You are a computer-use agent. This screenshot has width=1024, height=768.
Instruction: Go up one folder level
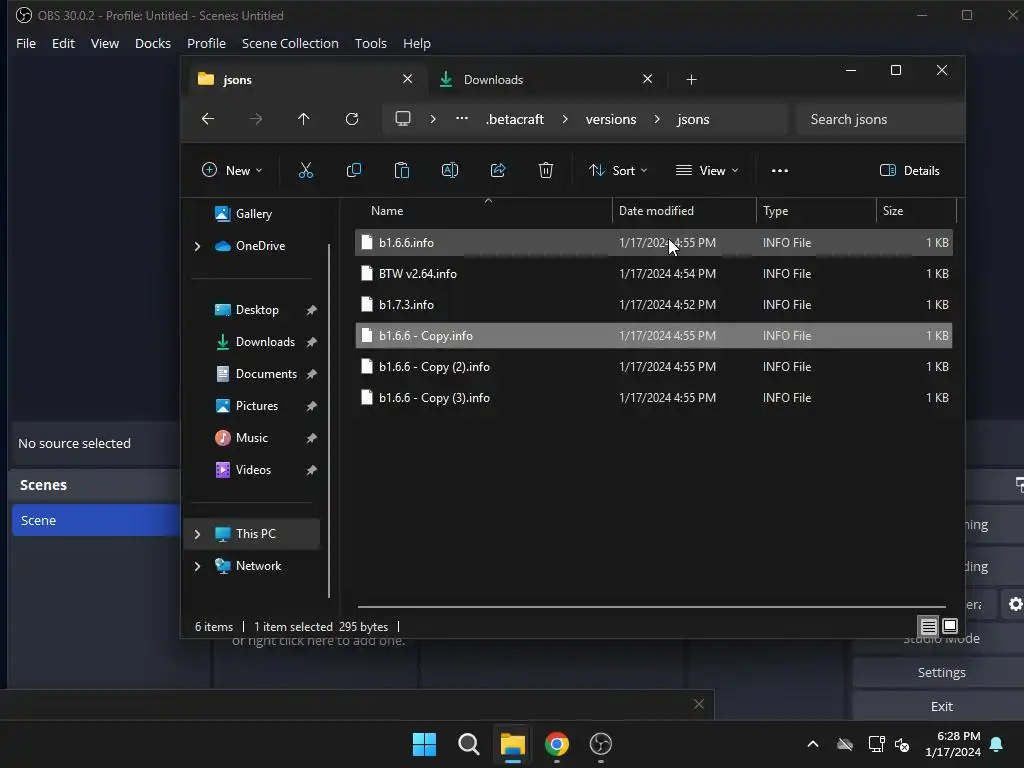[x=304, y=119]
